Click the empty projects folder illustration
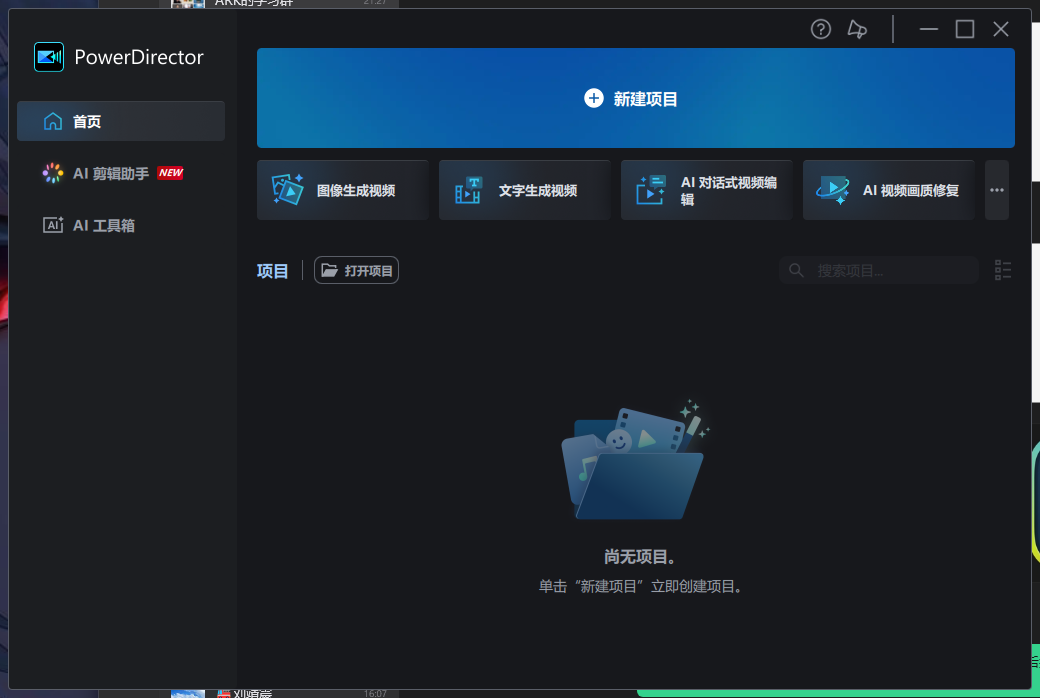This screenshot has height=698, width=1040. (635, 460)
